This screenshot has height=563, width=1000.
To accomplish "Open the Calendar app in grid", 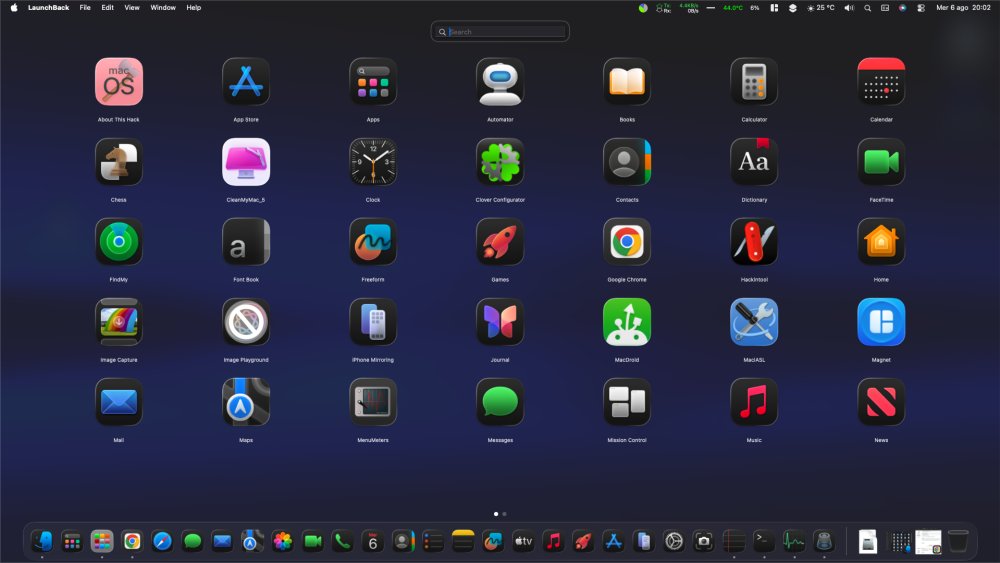I will pos(881,82).
